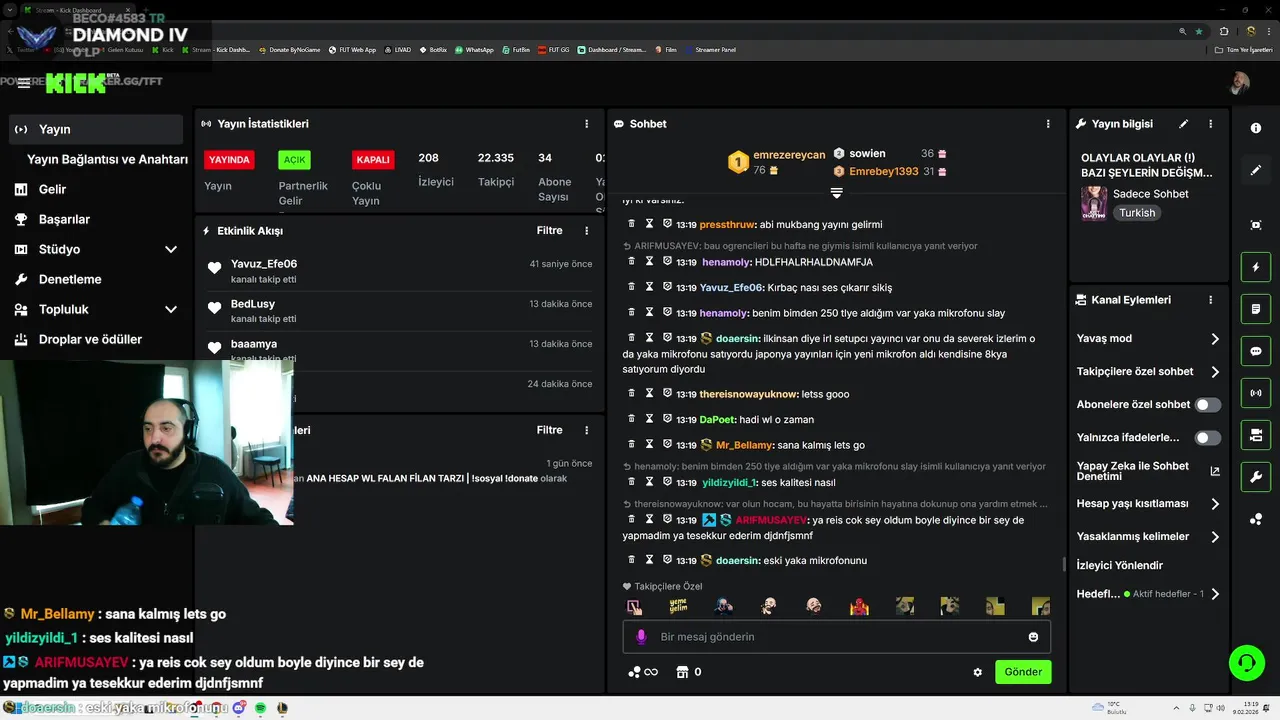The image size is (1280, 720).
Task: Ban yildizyildi_1 with the shield icon
Action: 667,482
